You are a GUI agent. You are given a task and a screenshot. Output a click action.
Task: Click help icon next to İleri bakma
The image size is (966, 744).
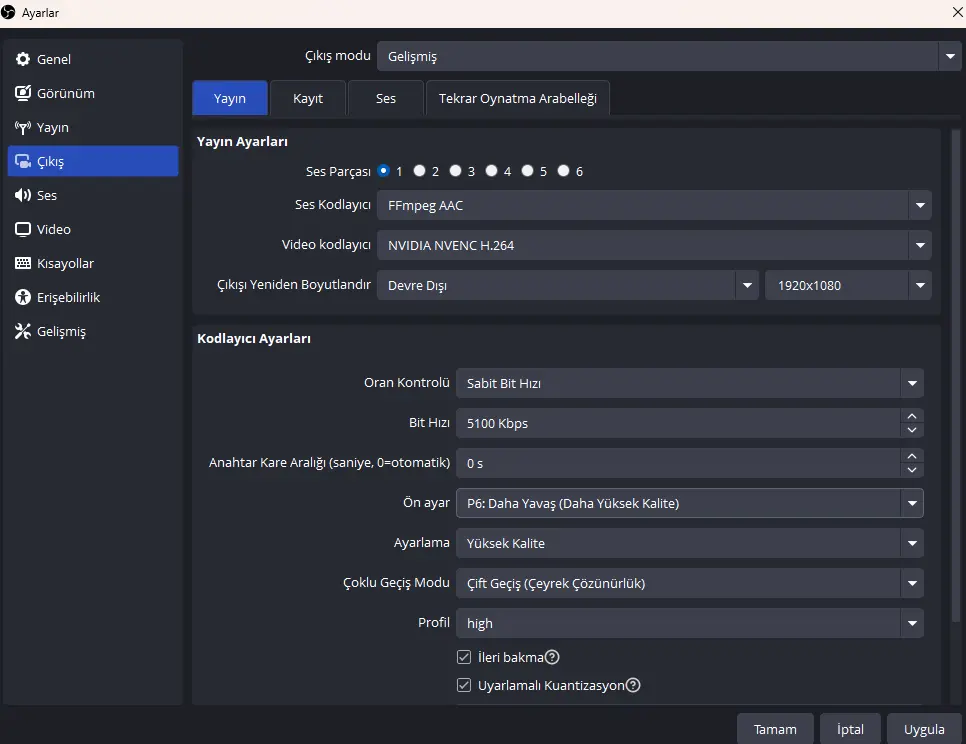(x=553, y=657)
